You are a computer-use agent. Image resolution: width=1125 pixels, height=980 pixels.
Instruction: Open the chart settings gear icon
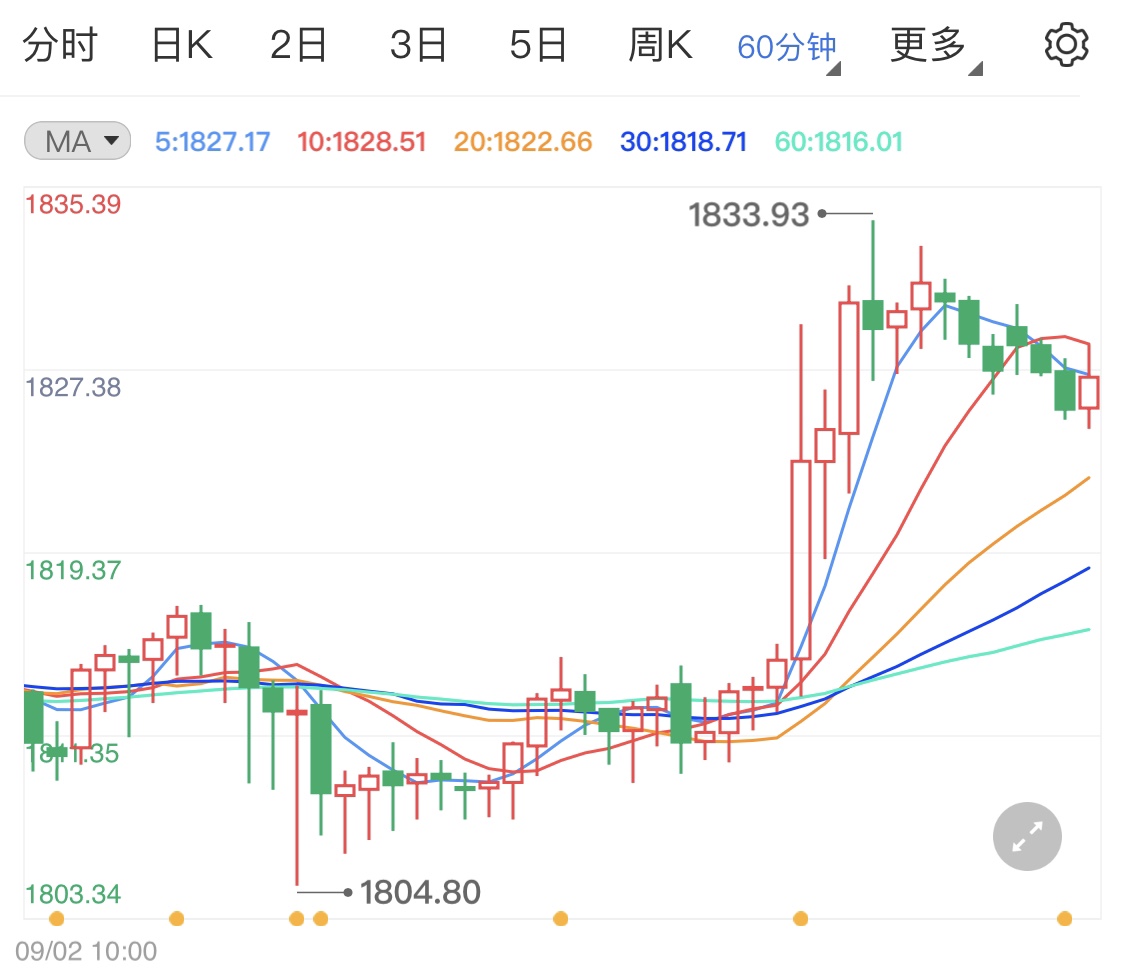click(1066, 45)
